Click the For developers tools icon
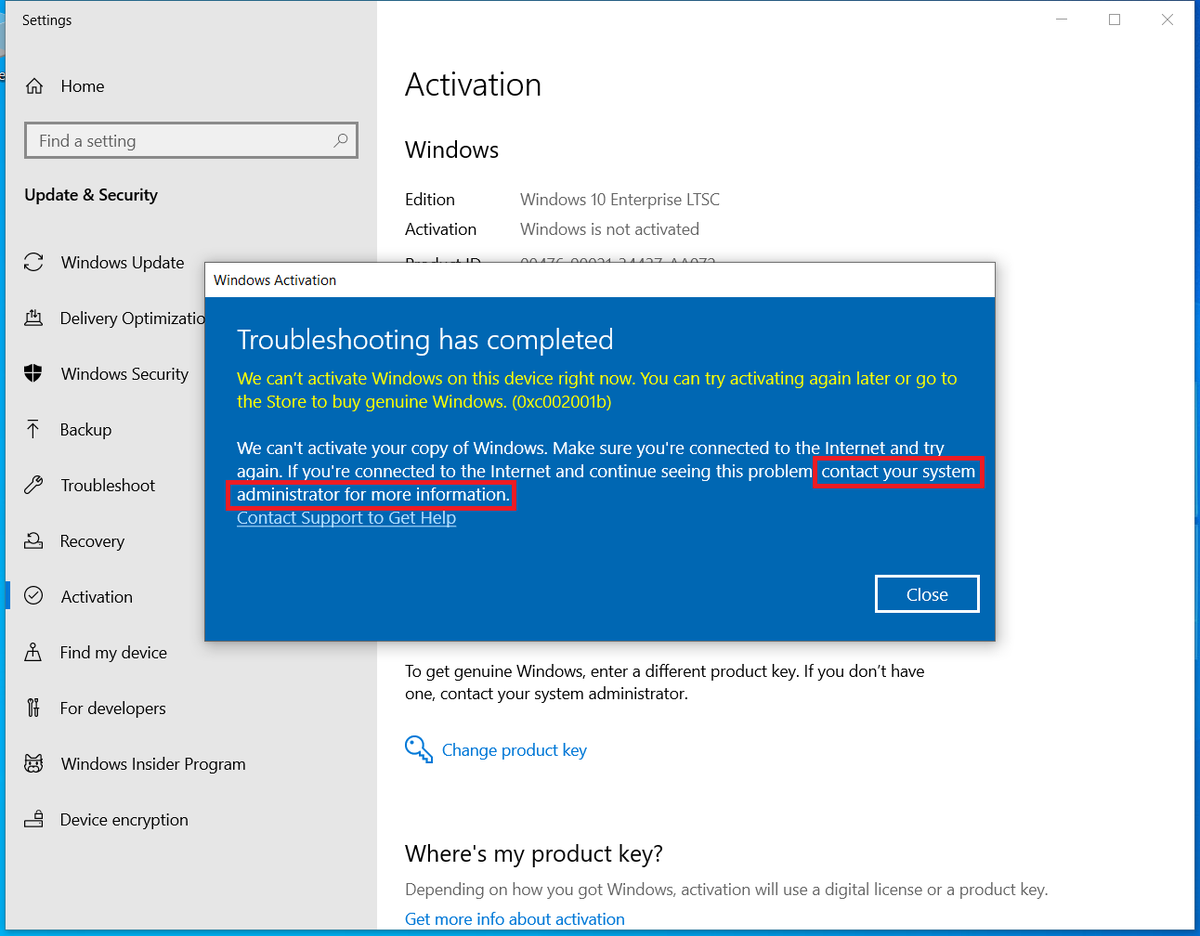This screenshot has height=936, width=1200. point(34,708)
